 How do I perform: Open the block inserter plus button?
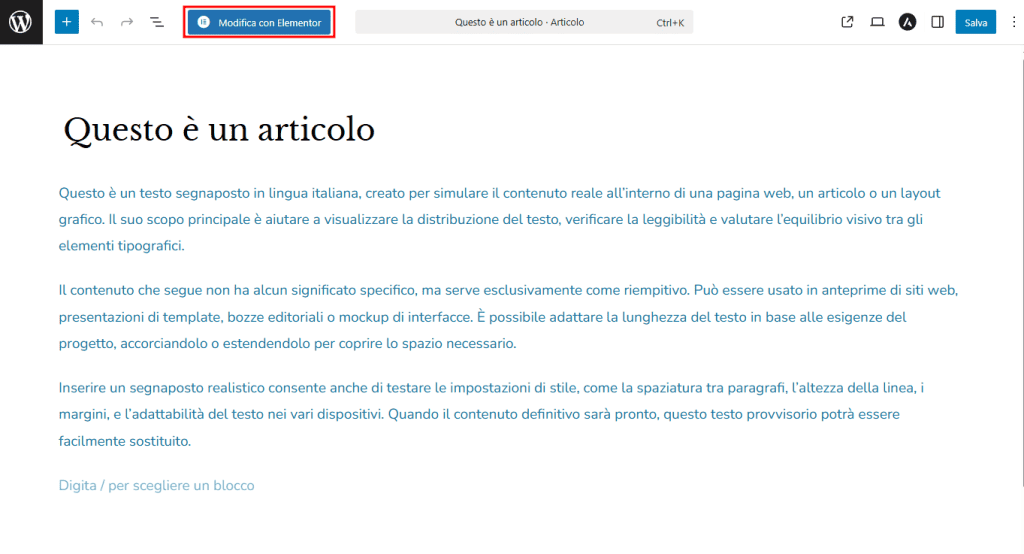tap(67, 22)
